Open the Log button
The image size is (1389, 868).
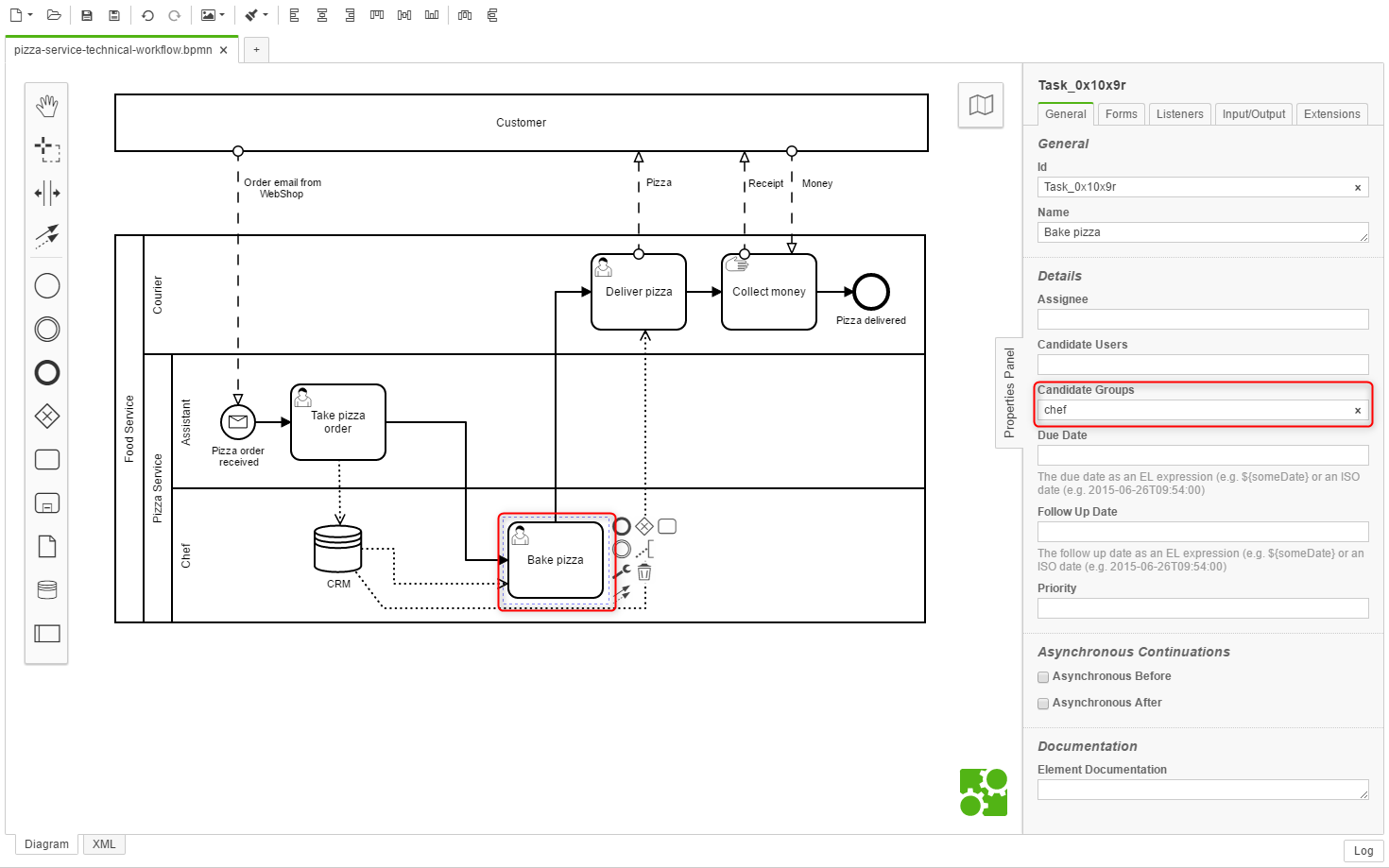[1363, 851]
